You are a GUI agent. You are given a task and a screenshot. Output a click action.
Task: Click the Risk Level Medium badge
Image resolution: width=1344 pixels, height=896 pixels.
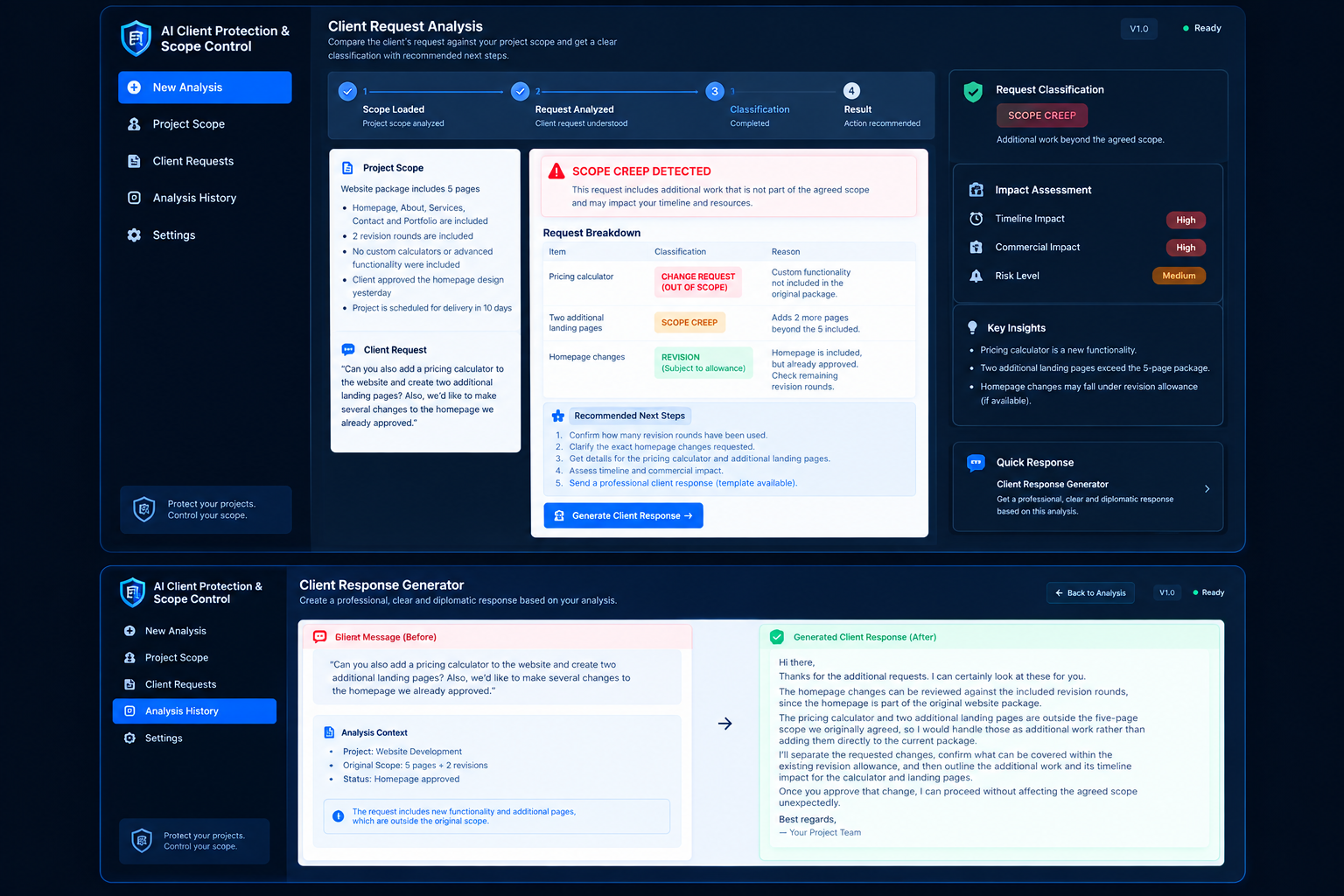(x=1179, y=276)
